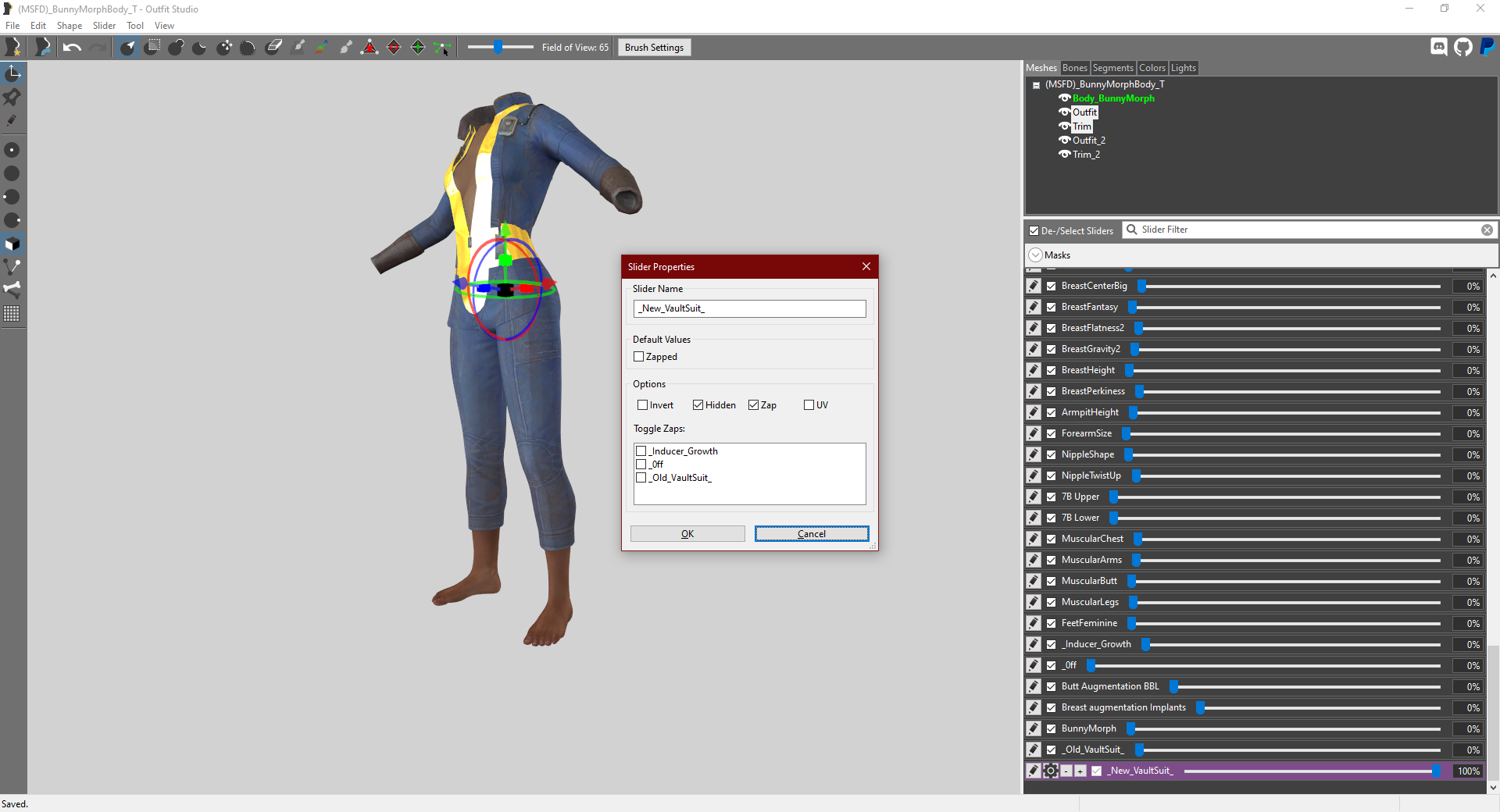Select the Select/Inflate pointer tool

[x=128, y=48]
